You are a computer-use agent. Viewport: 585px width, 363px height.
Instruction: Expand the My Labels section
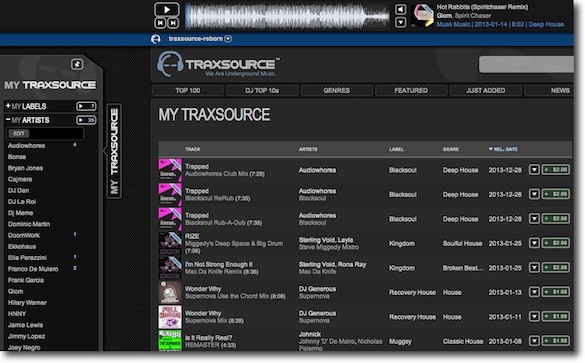(8, 106)
